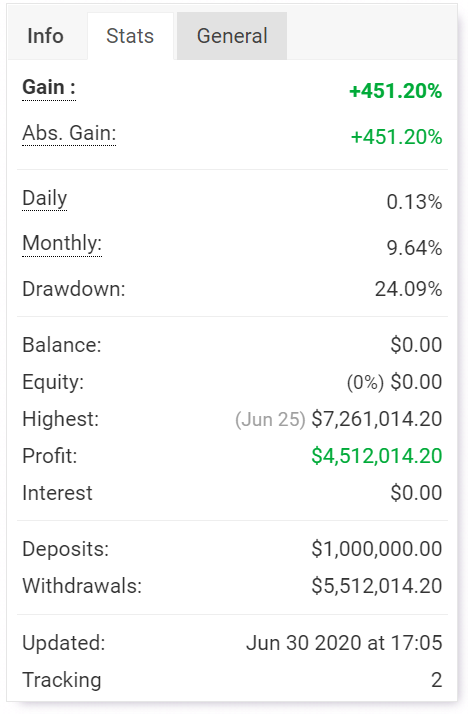Click the Deposits amount $1,000,000.00

(376, 549)
